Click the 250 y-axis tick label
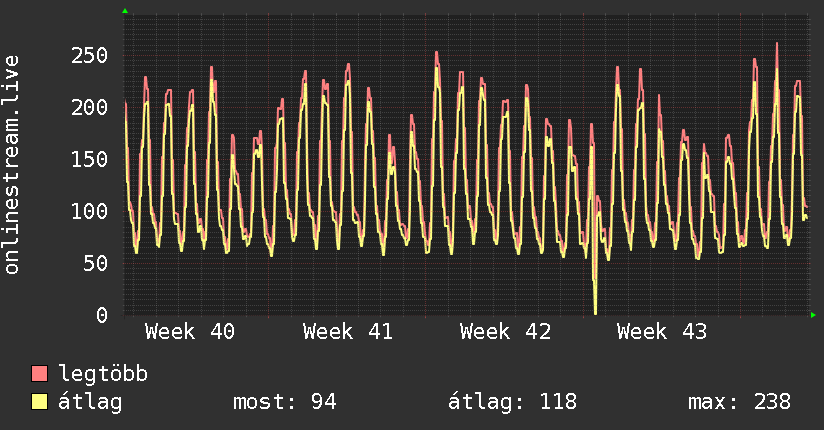The height and width of the screenshot is (430, 824). 89,56
